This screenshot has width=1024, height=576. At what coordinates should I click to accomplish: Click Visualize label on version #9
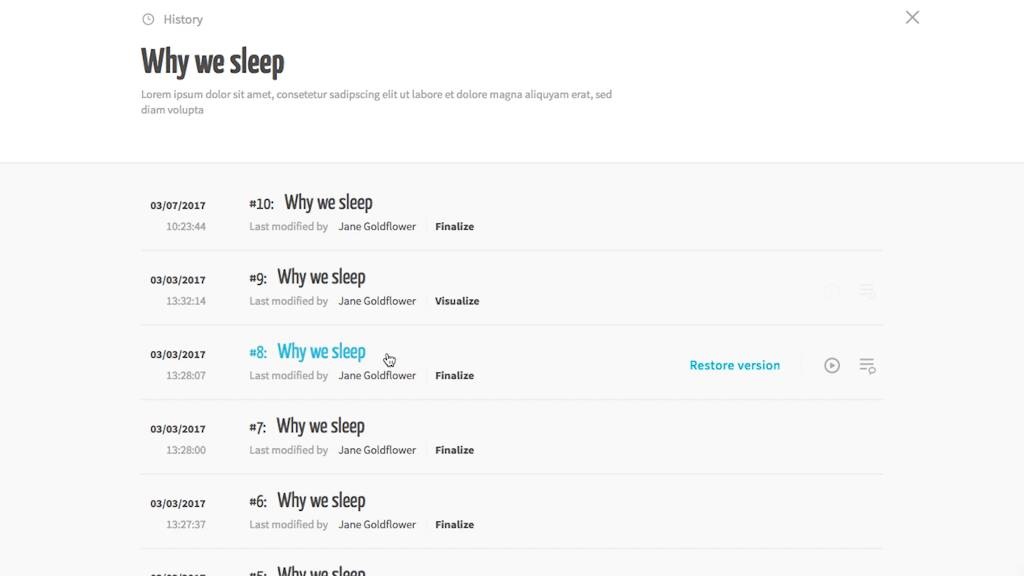[457, 301]
